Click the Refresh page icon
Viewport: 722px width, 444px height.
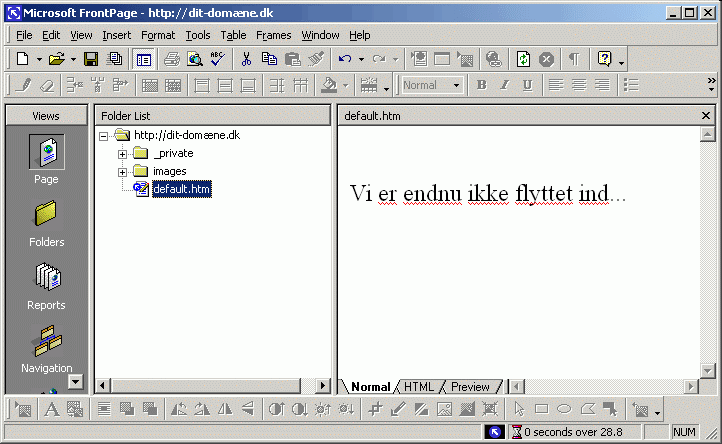pyautogui.click(x=523, y=59)
